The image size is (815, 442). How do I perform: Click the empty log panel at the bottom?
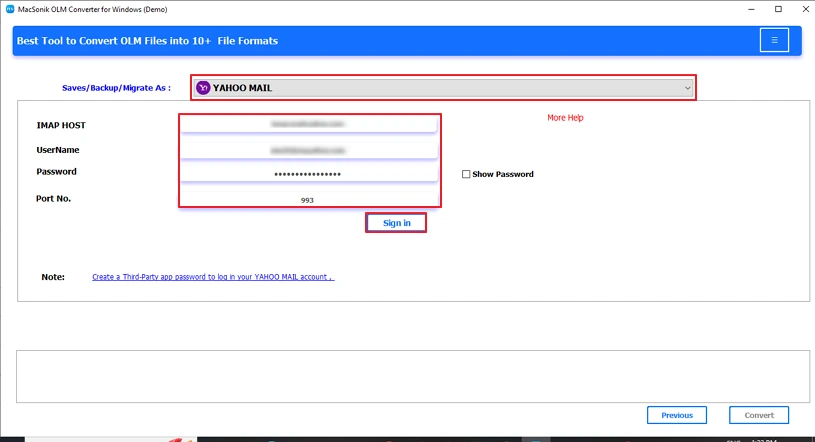(x=412, y=373)
